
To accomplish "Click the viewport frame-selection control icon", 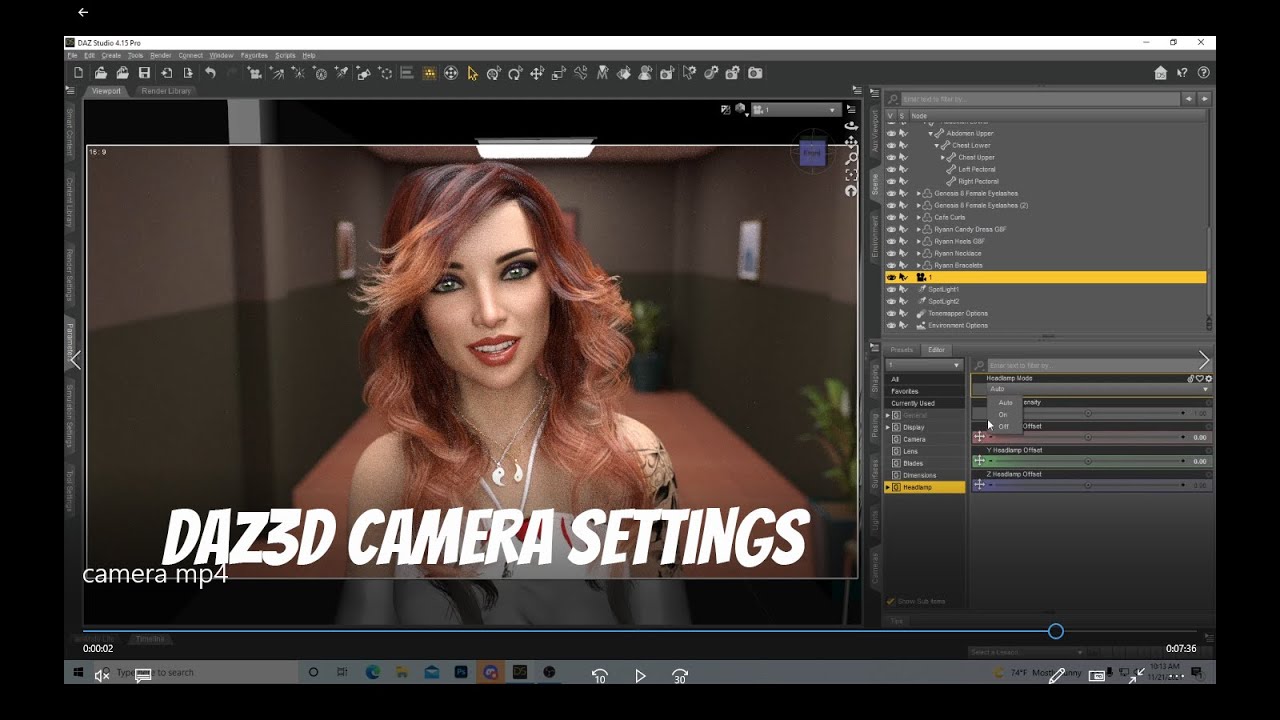I will (851, 175).
